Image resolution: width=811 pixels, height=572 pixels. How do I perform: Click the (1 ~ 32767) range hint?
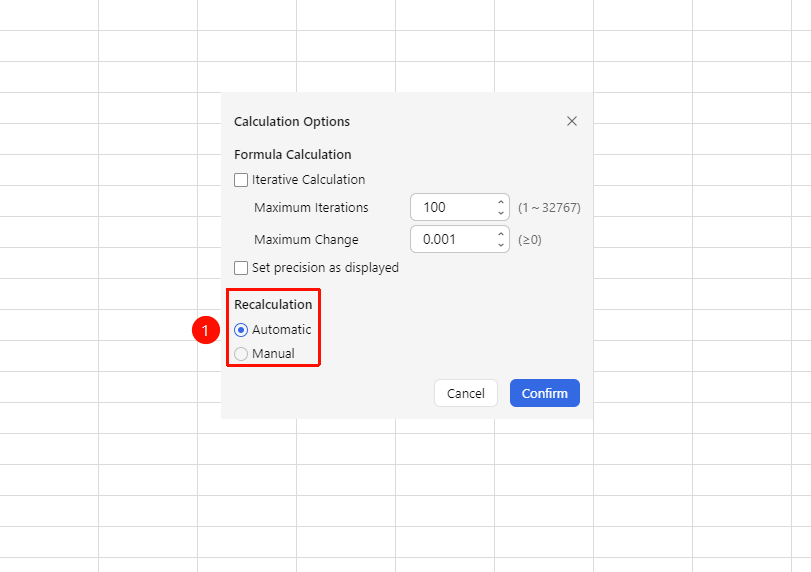(549, 208)
